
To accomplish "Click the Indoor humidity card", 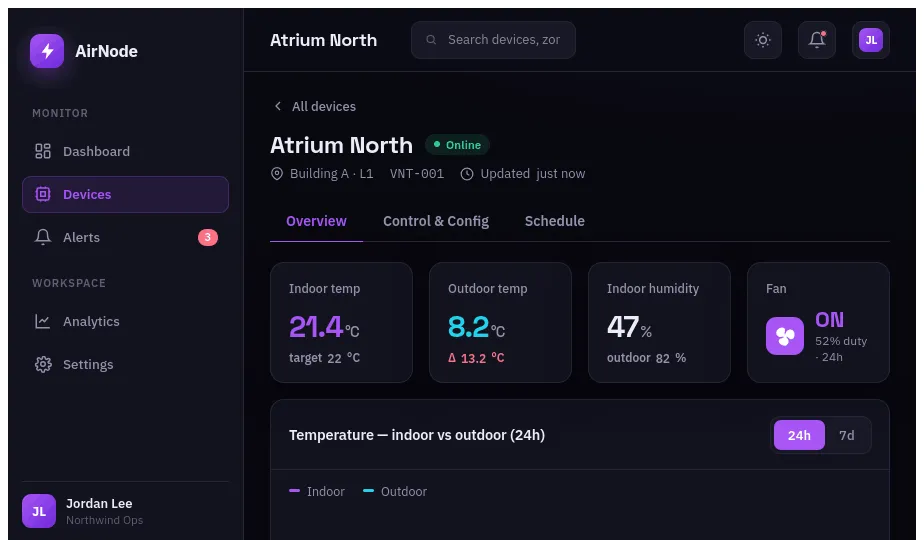I will point(659,322).
